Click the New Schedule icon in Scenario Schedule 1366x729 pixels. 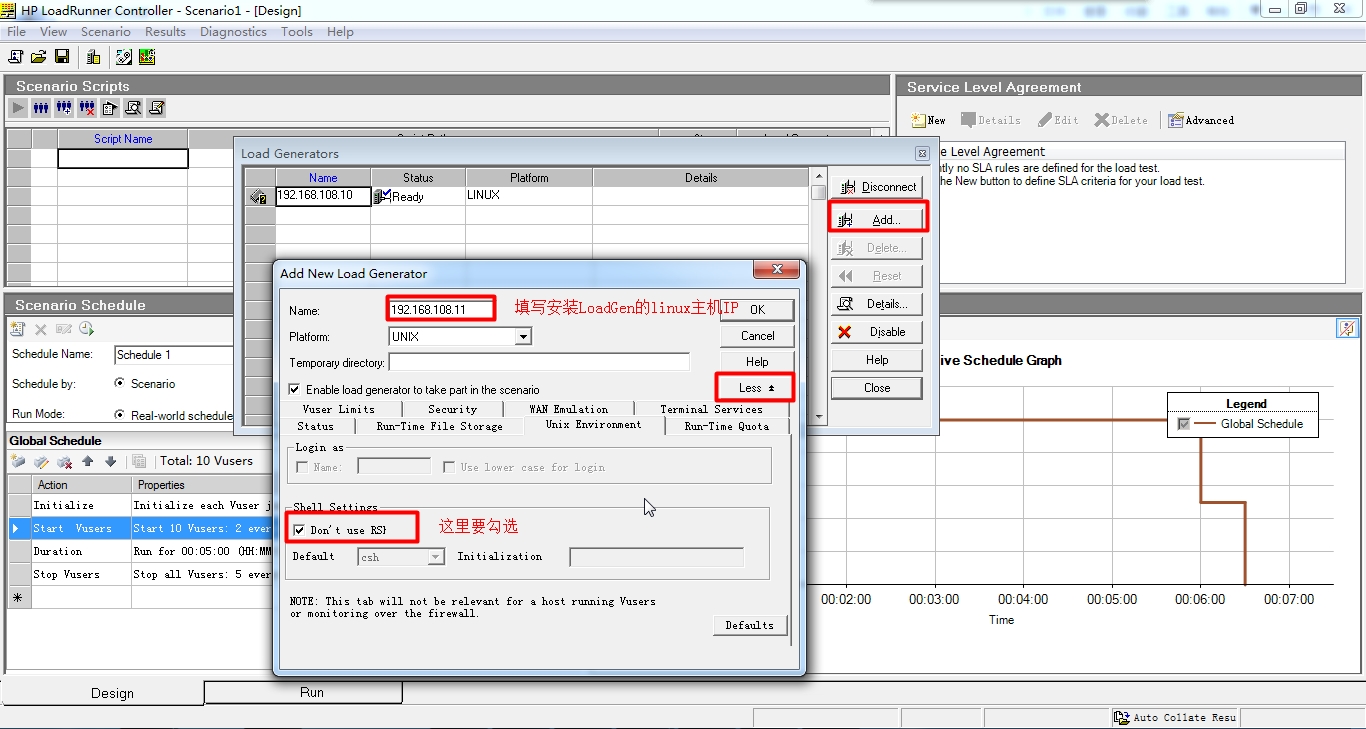17,329
